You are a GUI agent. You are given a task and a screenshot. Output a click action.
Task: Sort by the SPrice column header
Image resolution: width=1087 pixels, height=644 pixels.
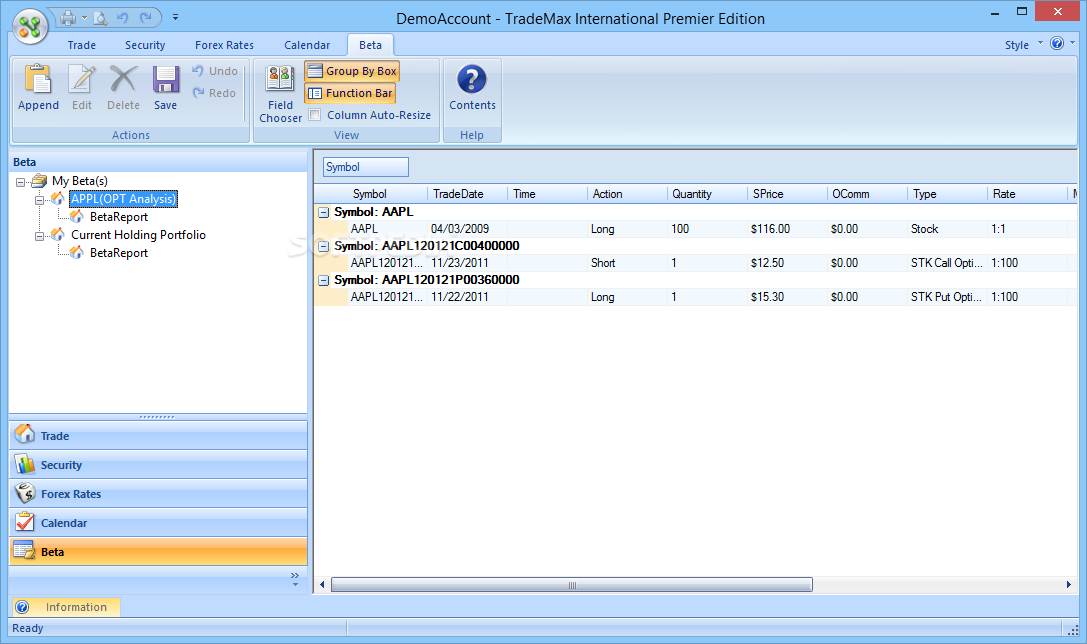tap(788, 194)
